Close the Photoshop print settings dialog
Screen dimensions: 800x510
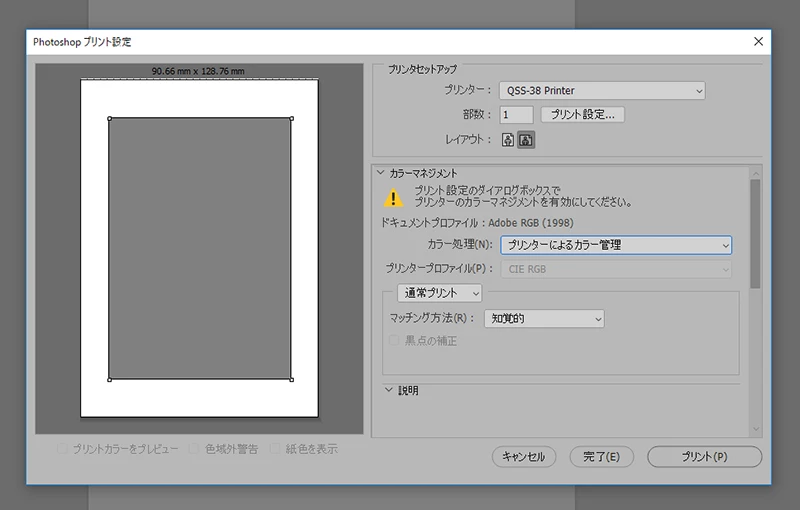click(x=758, y=41)
